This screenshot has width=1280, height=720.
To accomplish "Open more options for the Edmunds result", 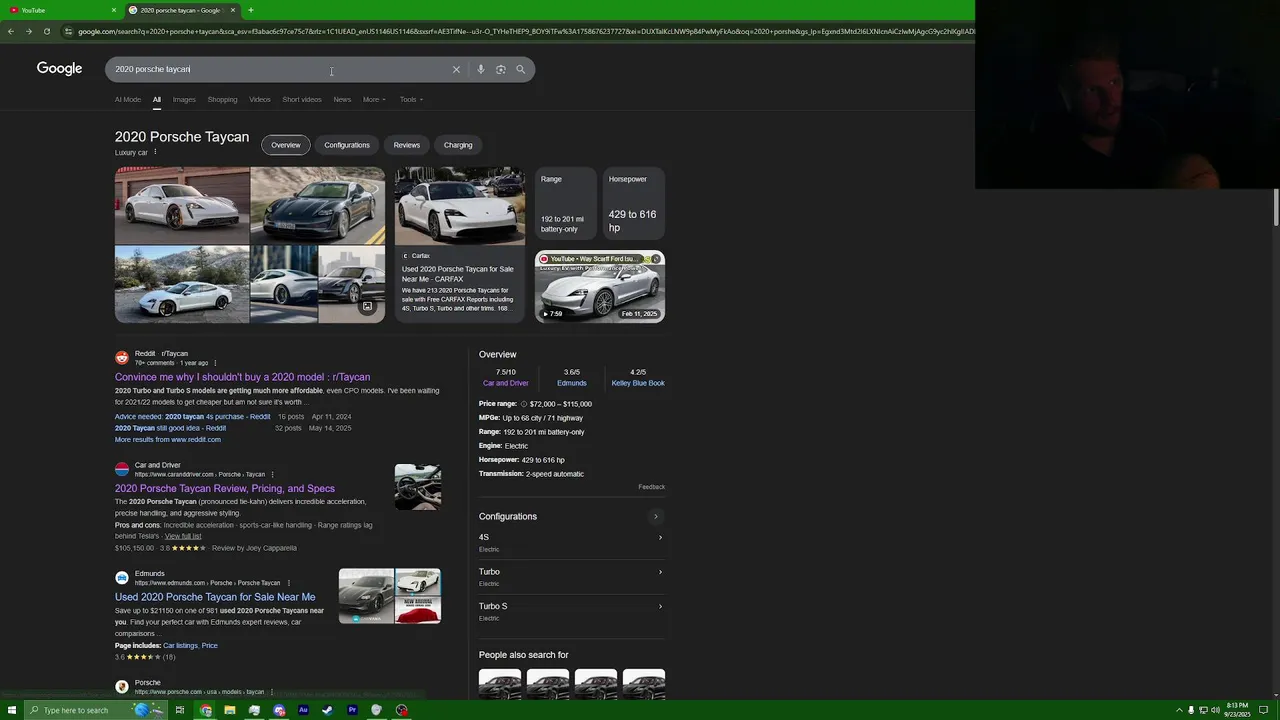I will [x=289, y=583].
